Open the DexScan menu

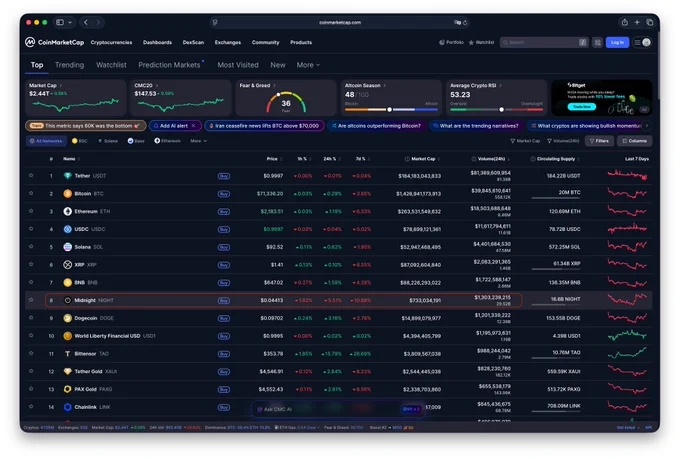pos(193,43)
